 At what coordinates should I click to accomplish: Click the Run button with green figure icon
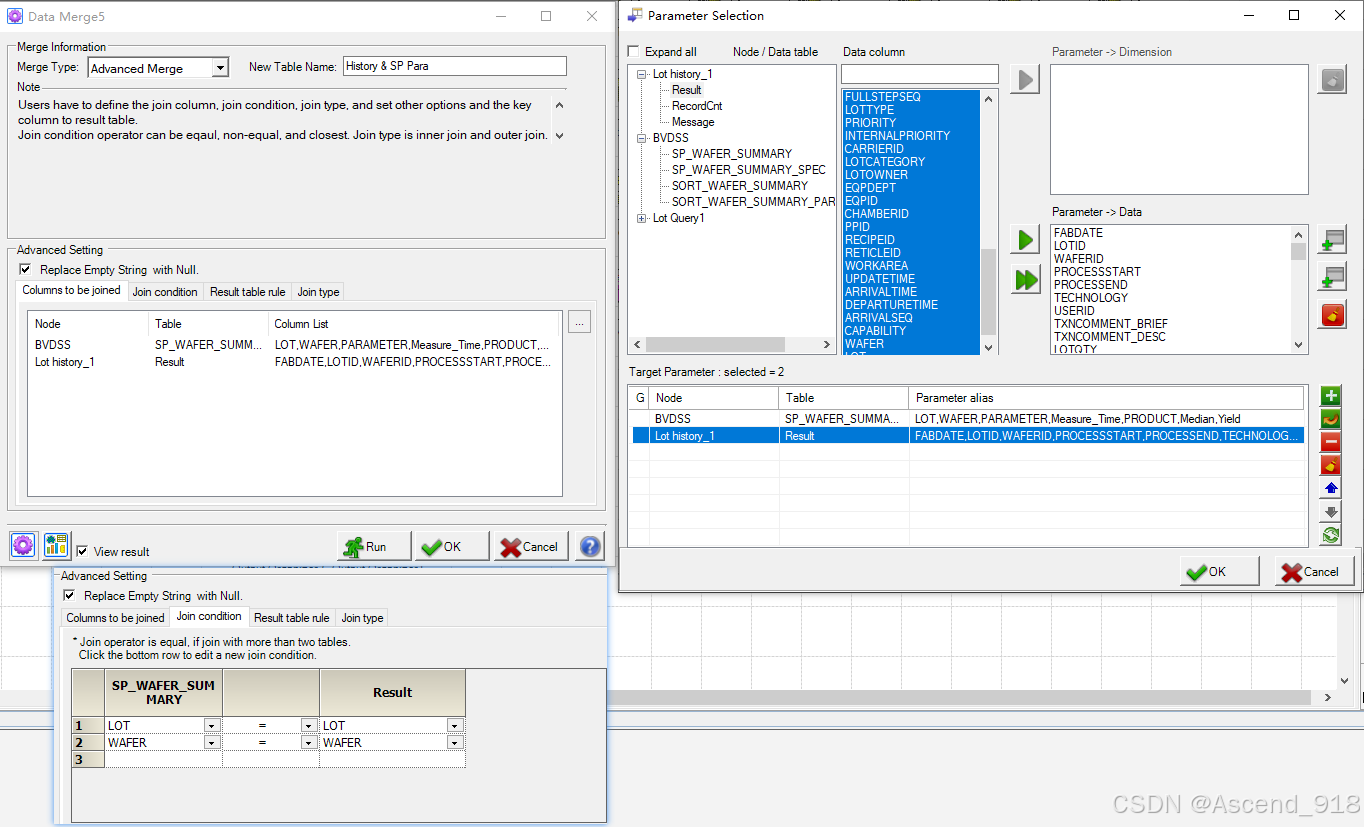(x=373, y=546)
